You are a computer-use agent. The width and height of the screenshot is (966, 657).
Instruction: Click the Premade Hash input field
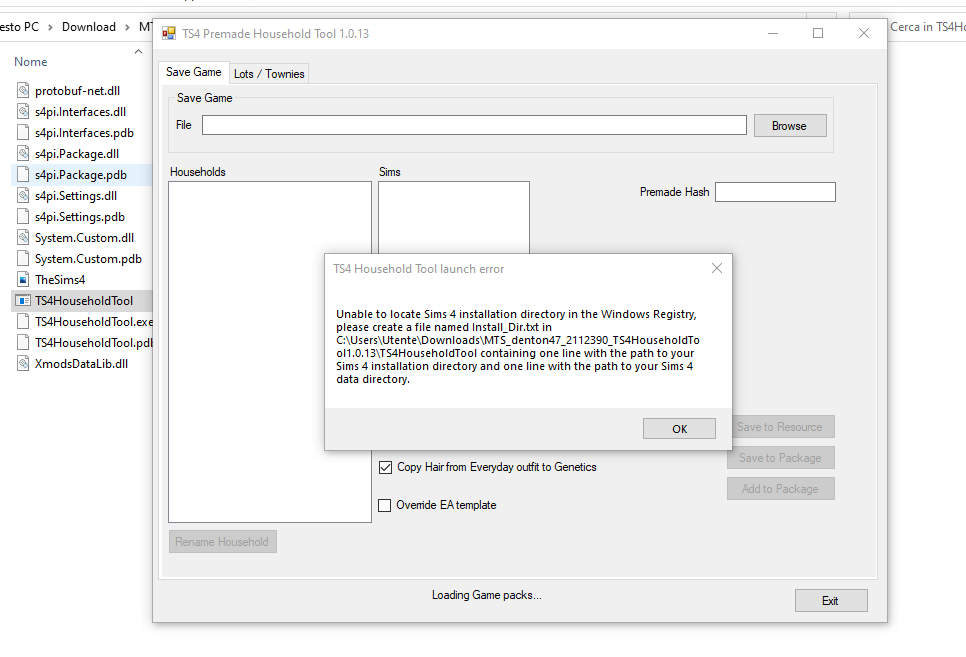tap(776, 192)
